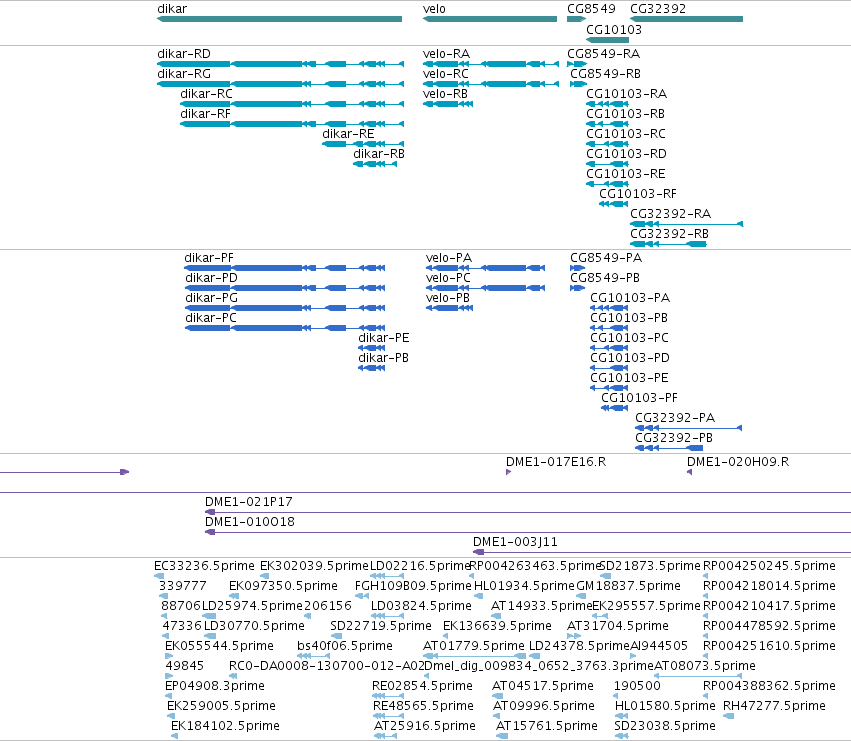851x741 pixels.
Task: Select the CG10103-PA protein feature
Action: coord(609,308)
